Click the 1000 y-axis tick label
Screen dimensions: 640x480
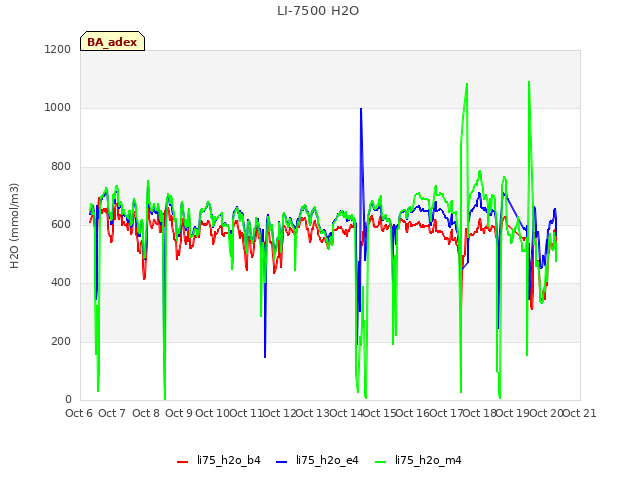pos(58,108)
